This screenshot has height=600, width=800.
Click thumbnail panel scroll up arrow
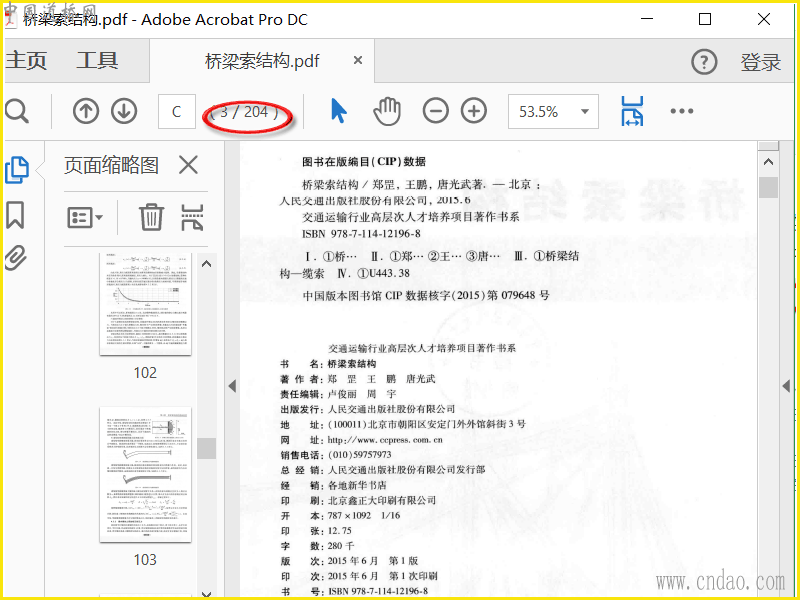tap(207, 264)
